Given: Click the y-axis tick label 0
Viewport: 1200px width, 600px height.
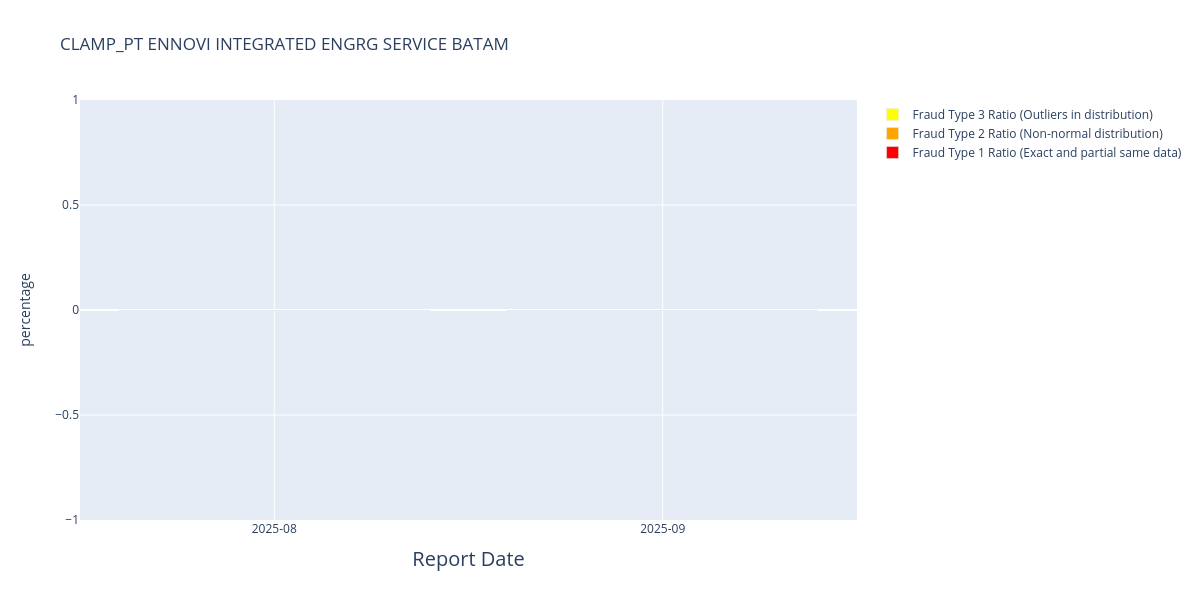Looking at the screenshot, I should [x=75, y=310].
